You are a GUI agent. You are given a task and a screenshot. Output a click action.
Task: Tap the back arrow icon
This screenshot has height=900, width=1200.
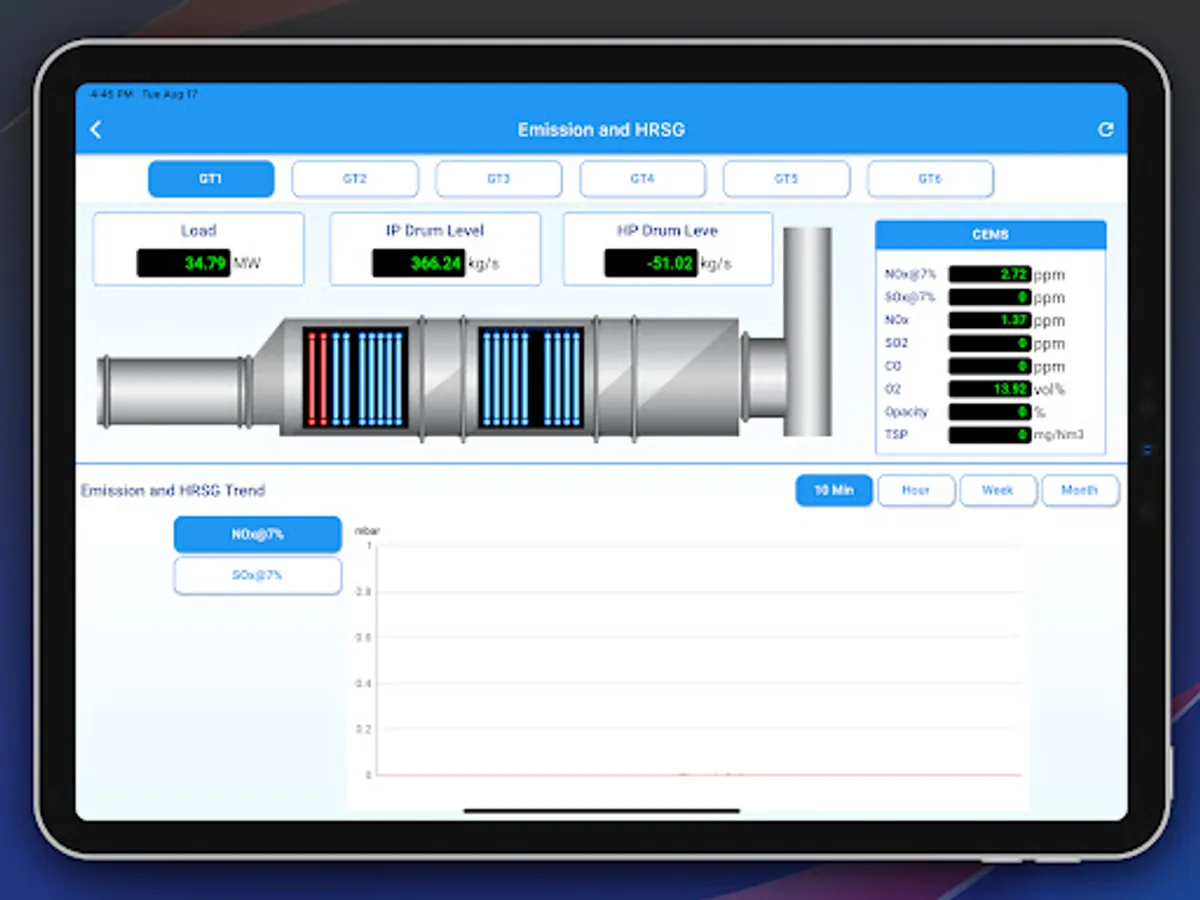click(96, 130)
